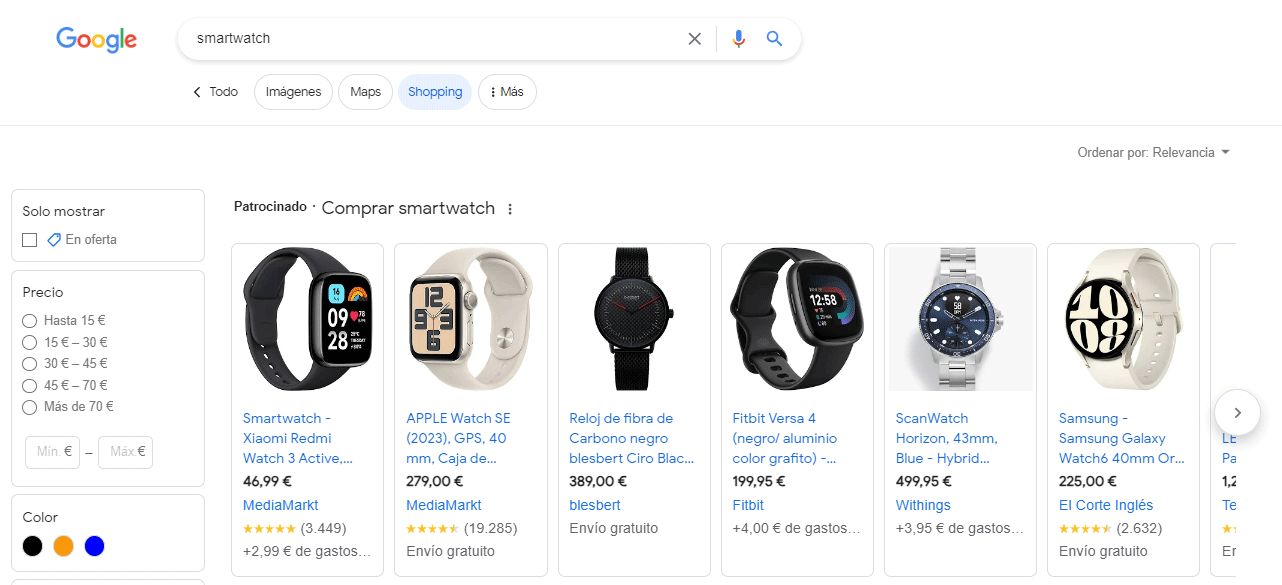Click the back chevron beside Todo

pyautogui.click(x=196, y=91)
